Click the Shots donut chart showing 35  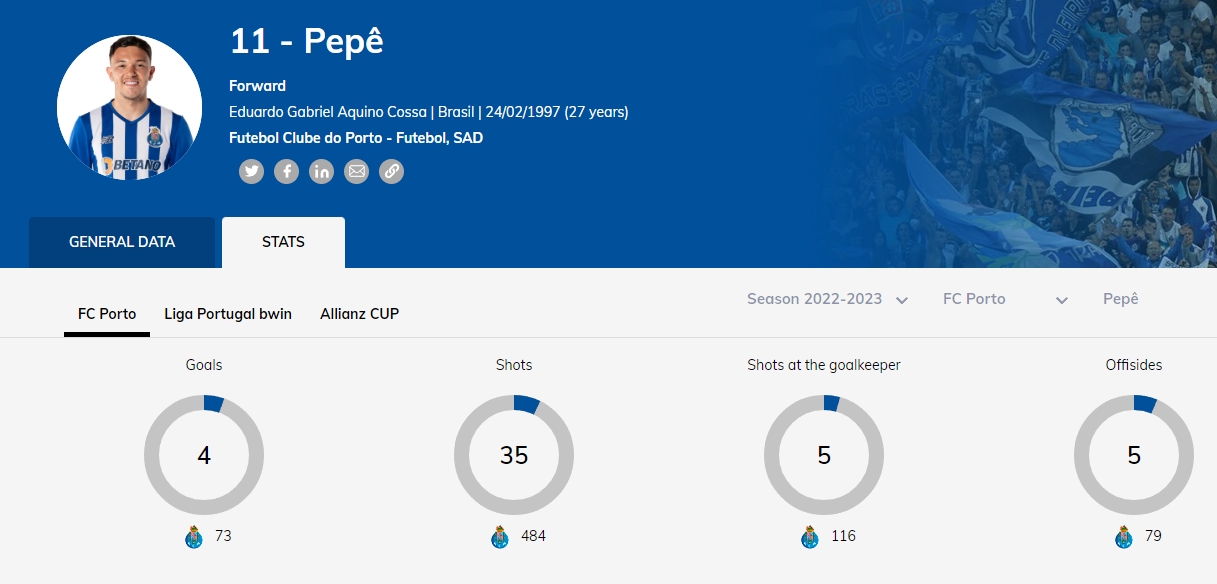tap(514, 455)
